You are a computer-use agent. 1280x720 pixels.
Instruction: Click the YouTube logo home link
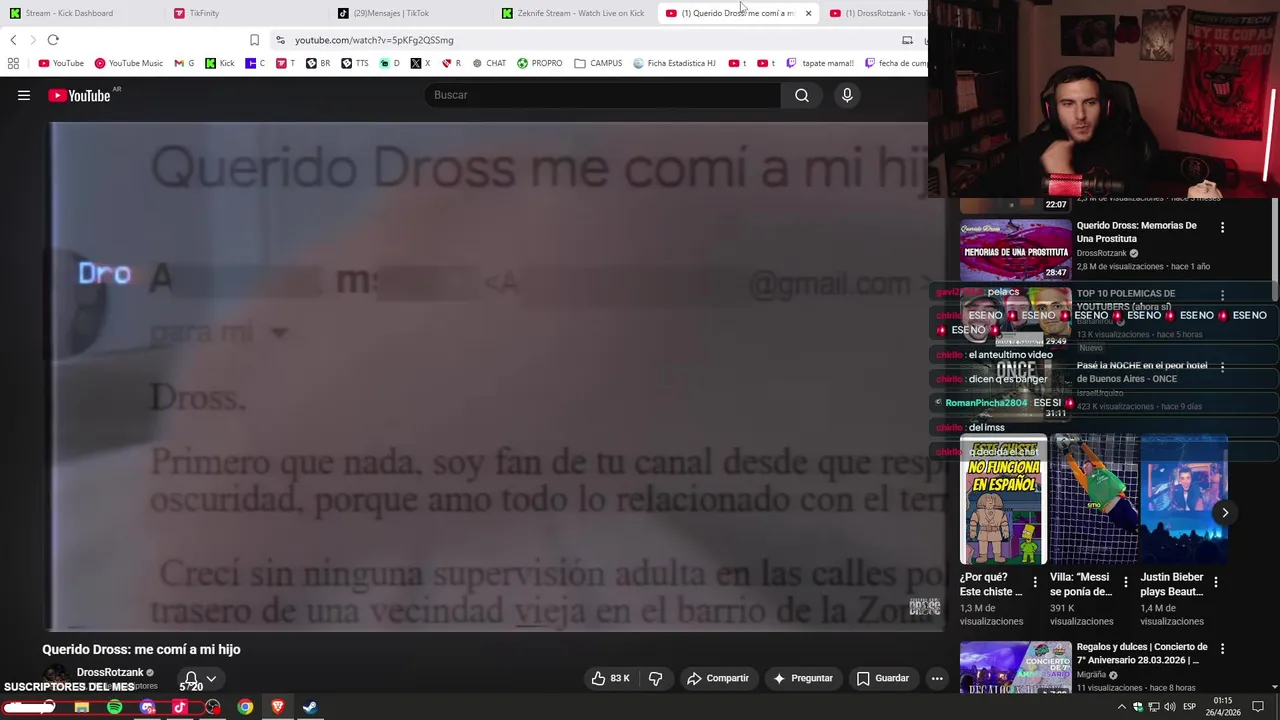(79, 95)
